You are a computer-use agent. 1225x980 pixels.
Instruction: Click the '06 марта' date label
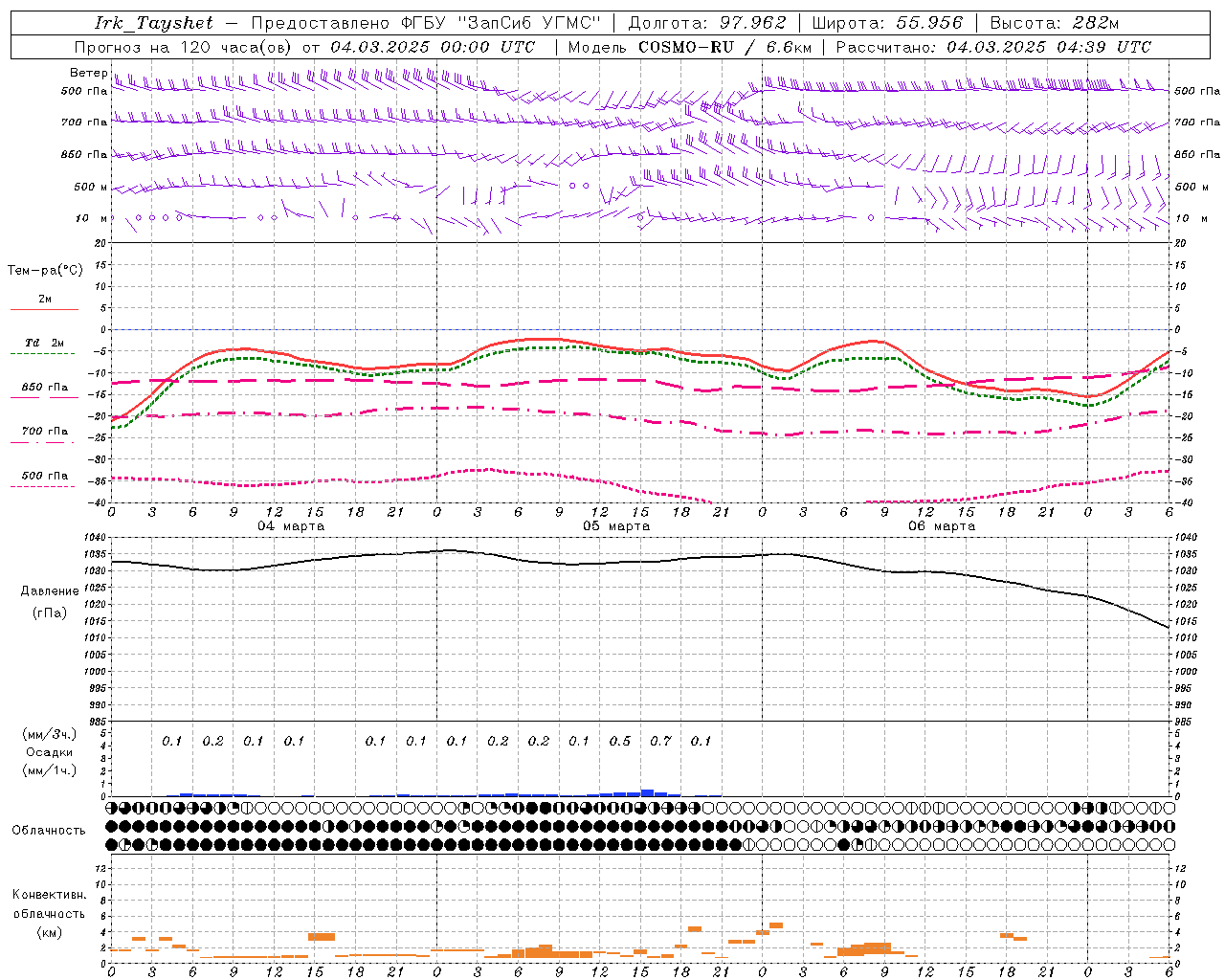(942, 526)
